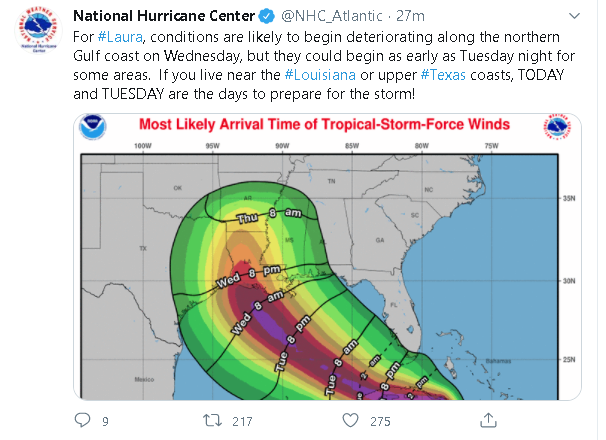The image size is (606, 440).
Task: Click the National Weather Service logo on map
Action: coord(557,127)
